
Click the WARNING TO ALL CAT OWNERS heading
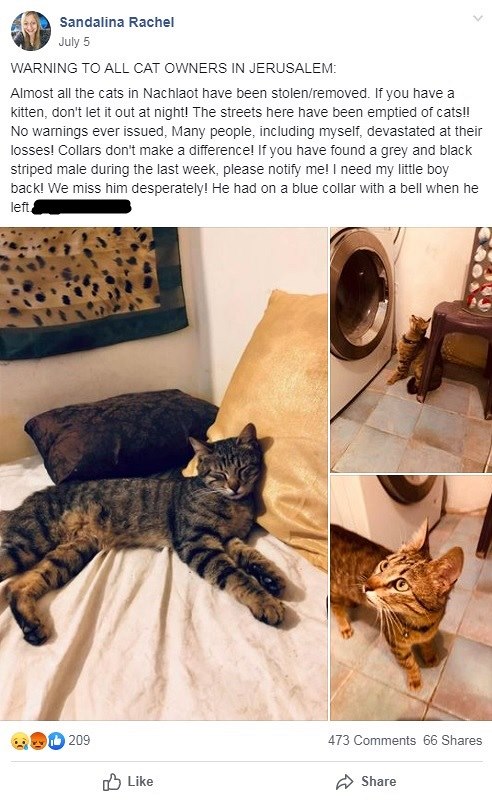pyautogui.click(x=174, y=68)
